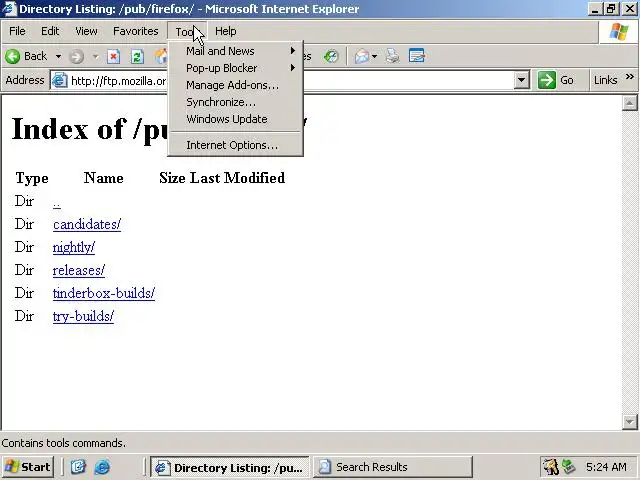Open Internet Options from Tools menu

pyautogui.click(x=236, y=145)
